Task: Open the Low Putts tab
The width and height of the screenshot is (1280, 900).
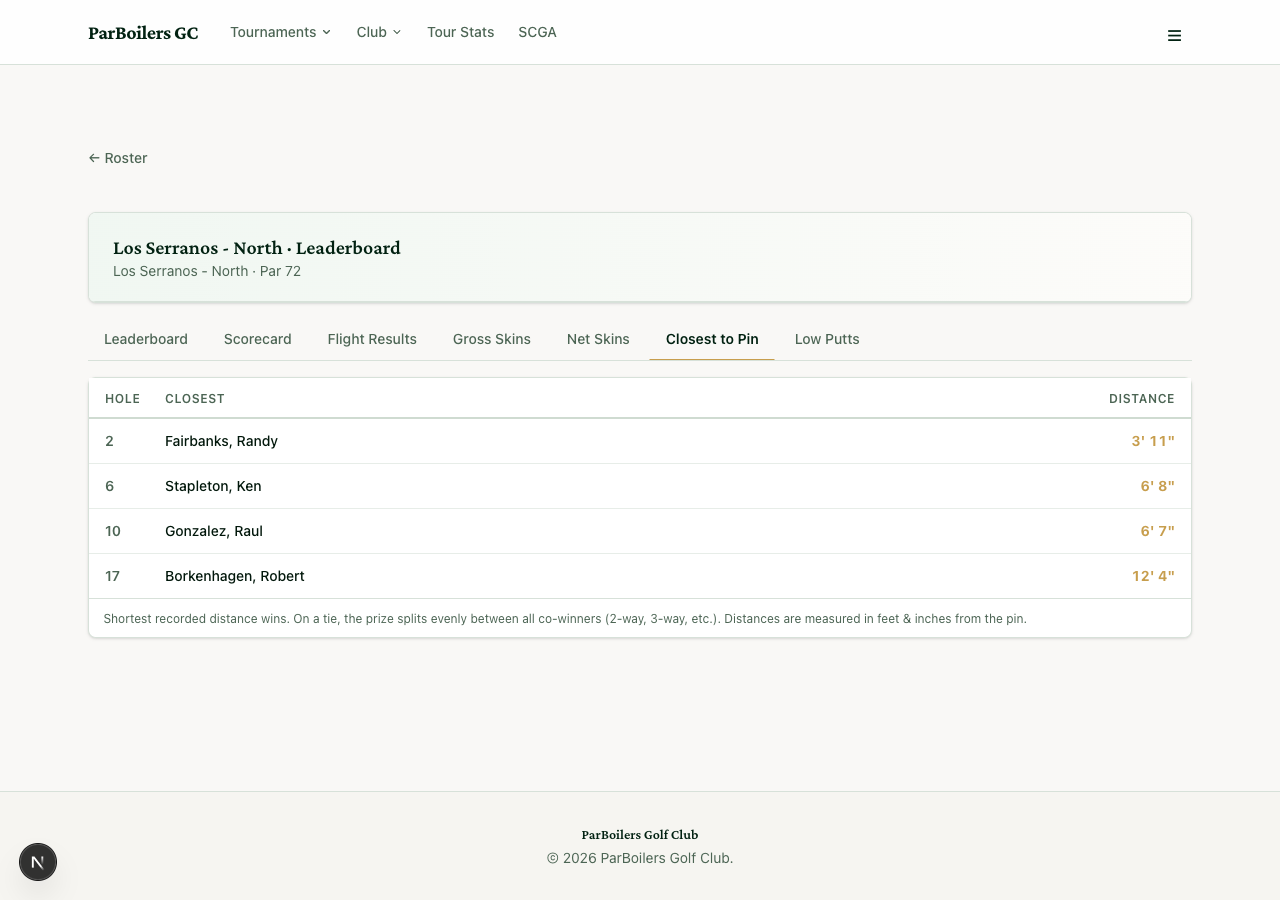Action: pyautogui.click(x=827, y=339)
